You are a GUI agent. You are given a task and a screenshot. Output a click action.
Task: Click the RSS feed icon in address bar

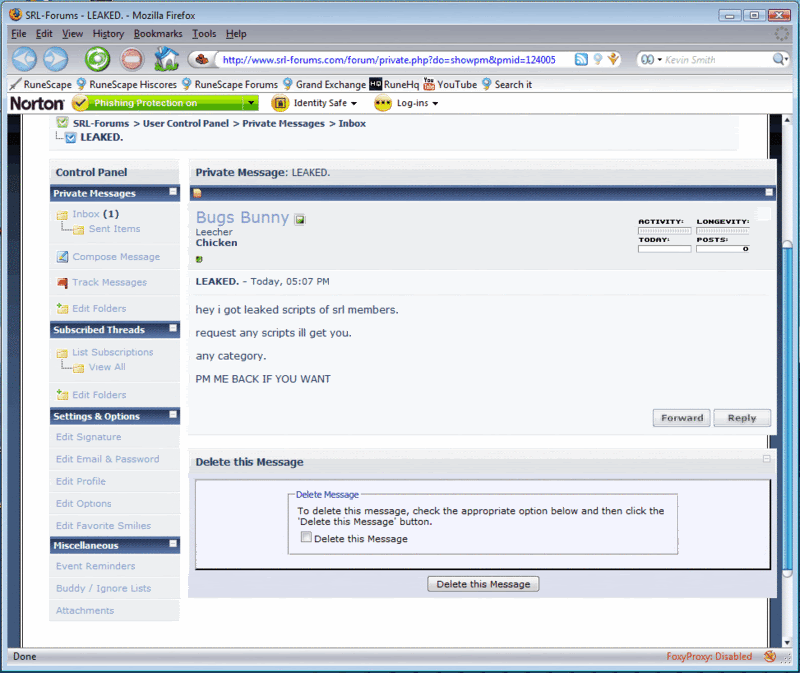coord(581,59)
